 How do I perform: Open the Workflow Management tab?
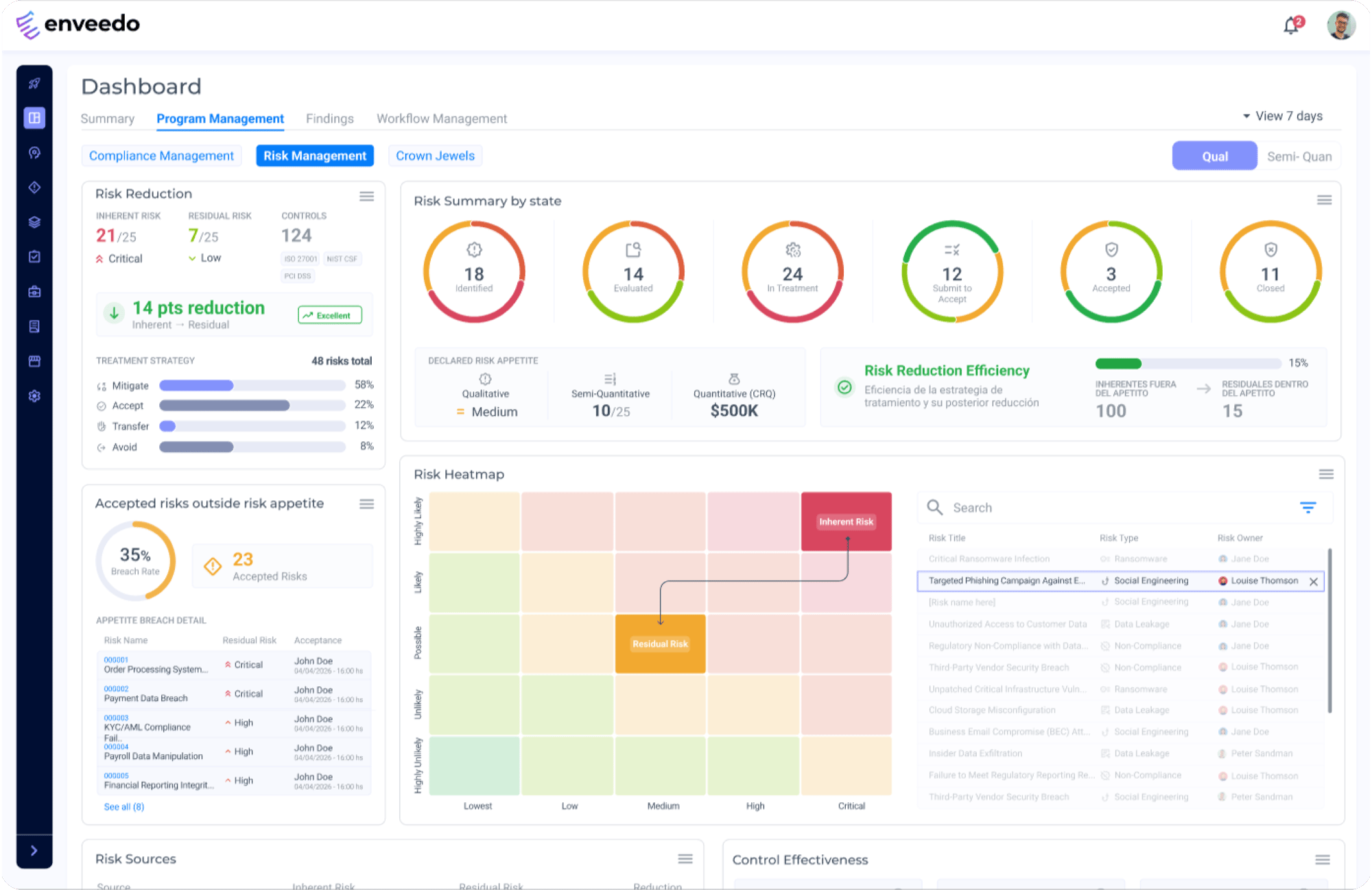tap(442, 119)
